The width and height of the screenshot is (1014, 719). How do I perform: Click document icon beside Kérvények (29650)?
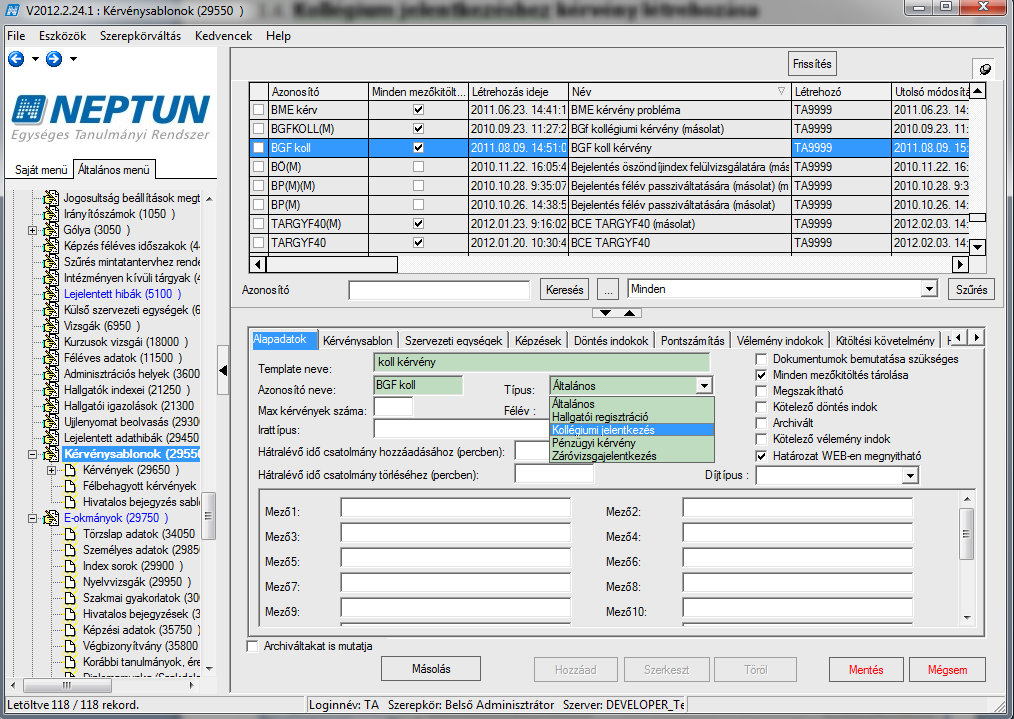click(x=70, y=470)
